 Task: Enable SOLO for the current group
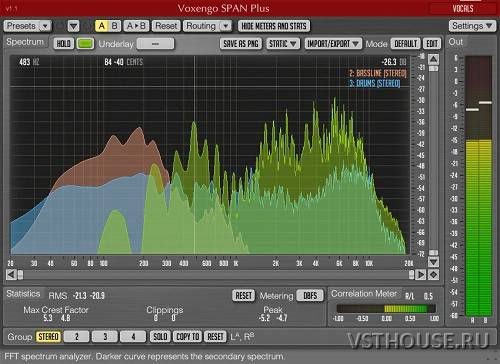160,337
